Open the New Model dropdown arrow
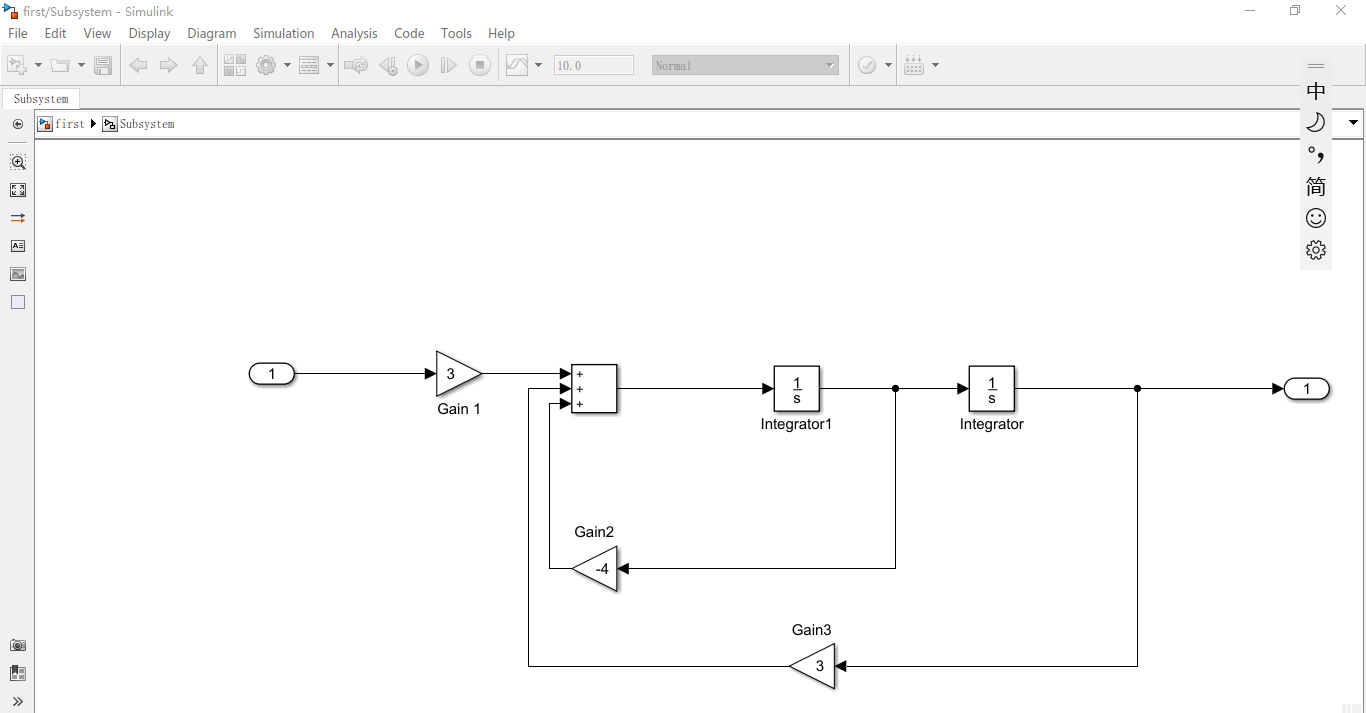The height and width of the screenshot is (713, 1366). (x=38, y=65)
